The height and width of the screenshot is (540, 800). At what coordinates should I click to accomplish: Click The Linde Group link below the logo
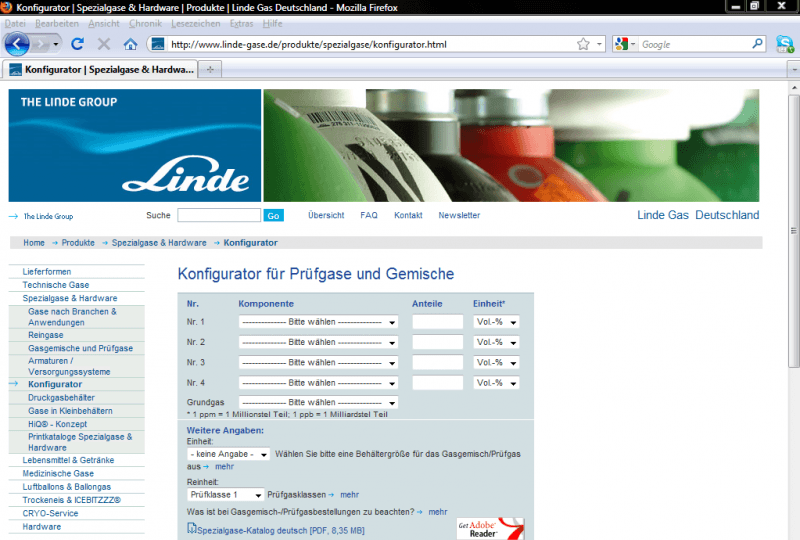click(x=48, y=216)
